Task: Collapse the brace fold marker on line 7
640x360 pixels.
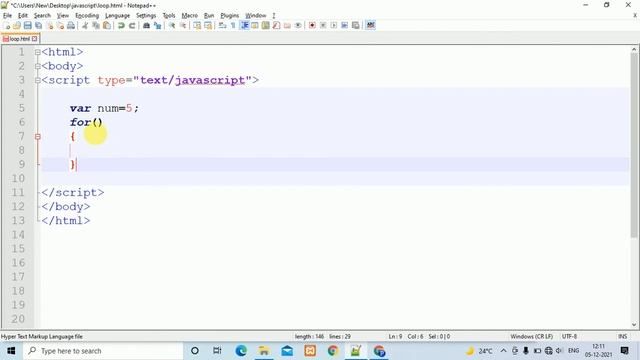Action: [38, 137]
